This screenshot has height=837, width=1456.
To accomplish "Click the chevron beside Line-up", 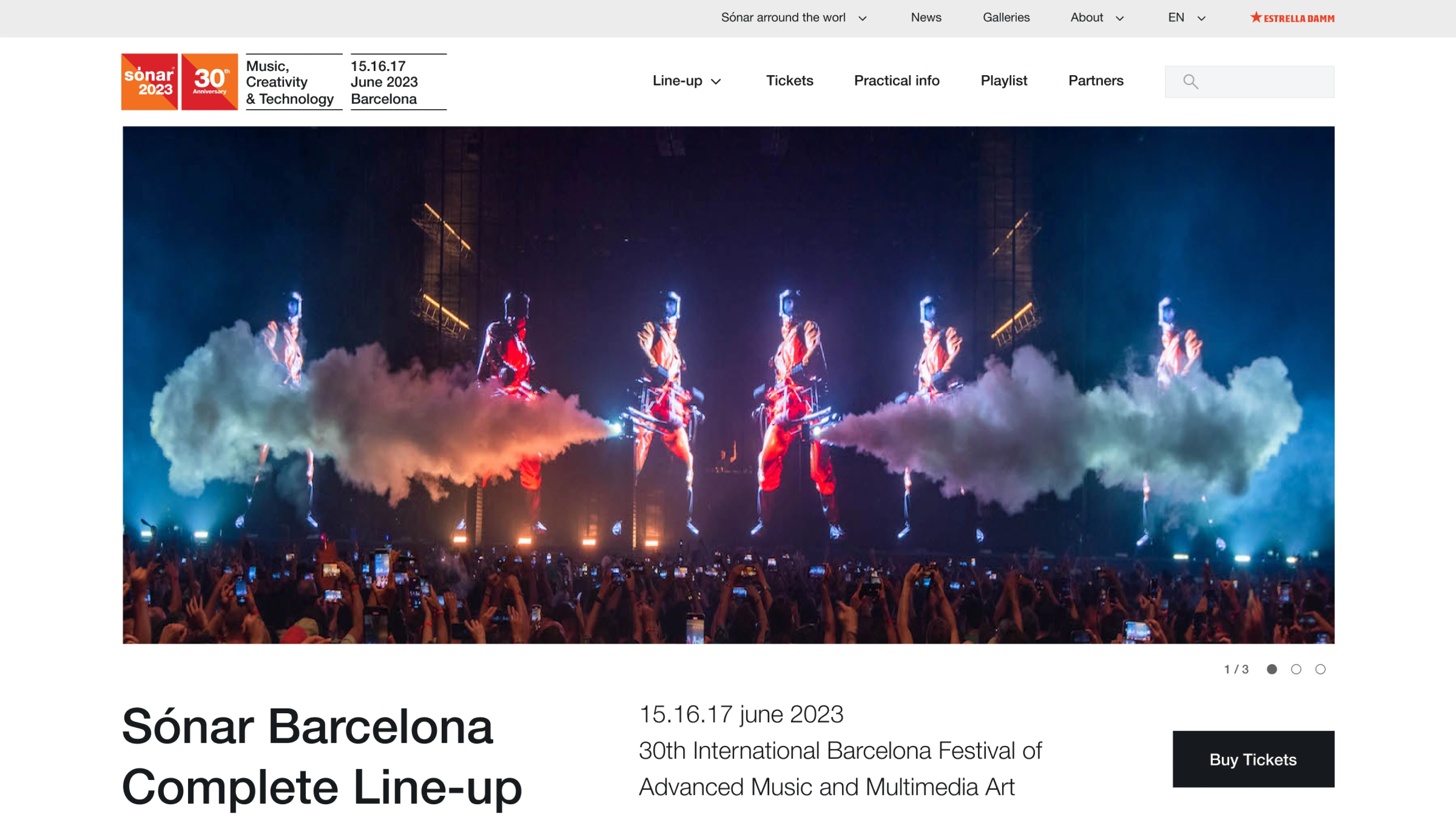I will 715,82.
